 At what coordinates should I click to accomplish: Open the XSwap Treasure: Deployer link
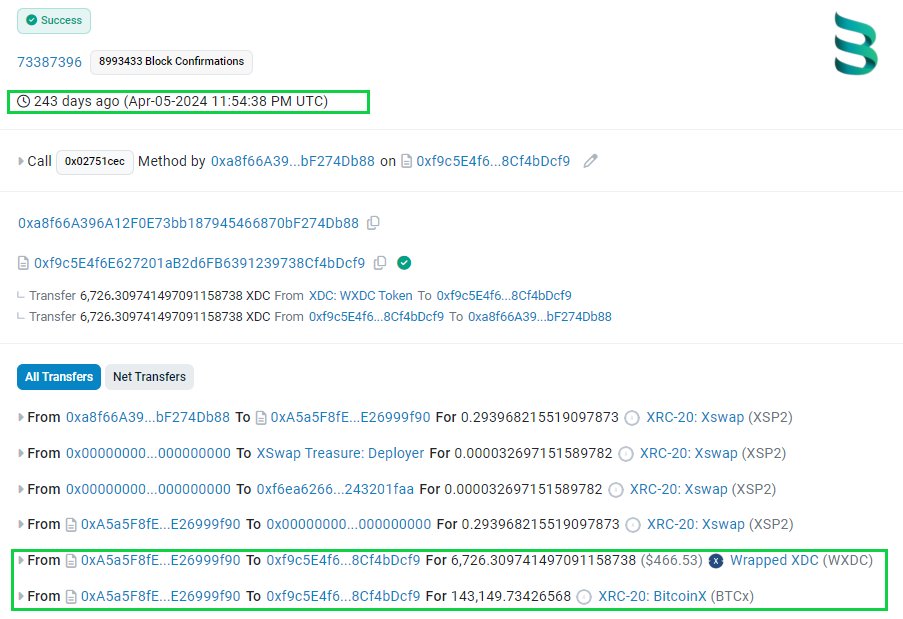(x=340, y=453)
